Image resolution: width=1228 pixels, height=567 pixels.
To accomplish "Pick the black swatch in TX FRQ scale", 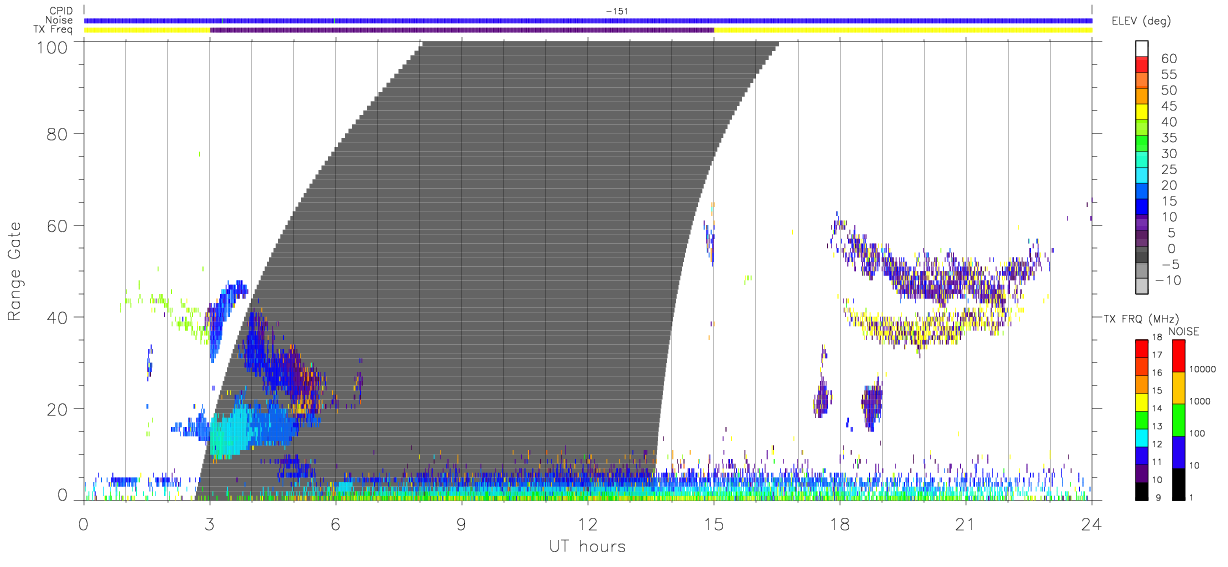I will (x=1142, y=490).
